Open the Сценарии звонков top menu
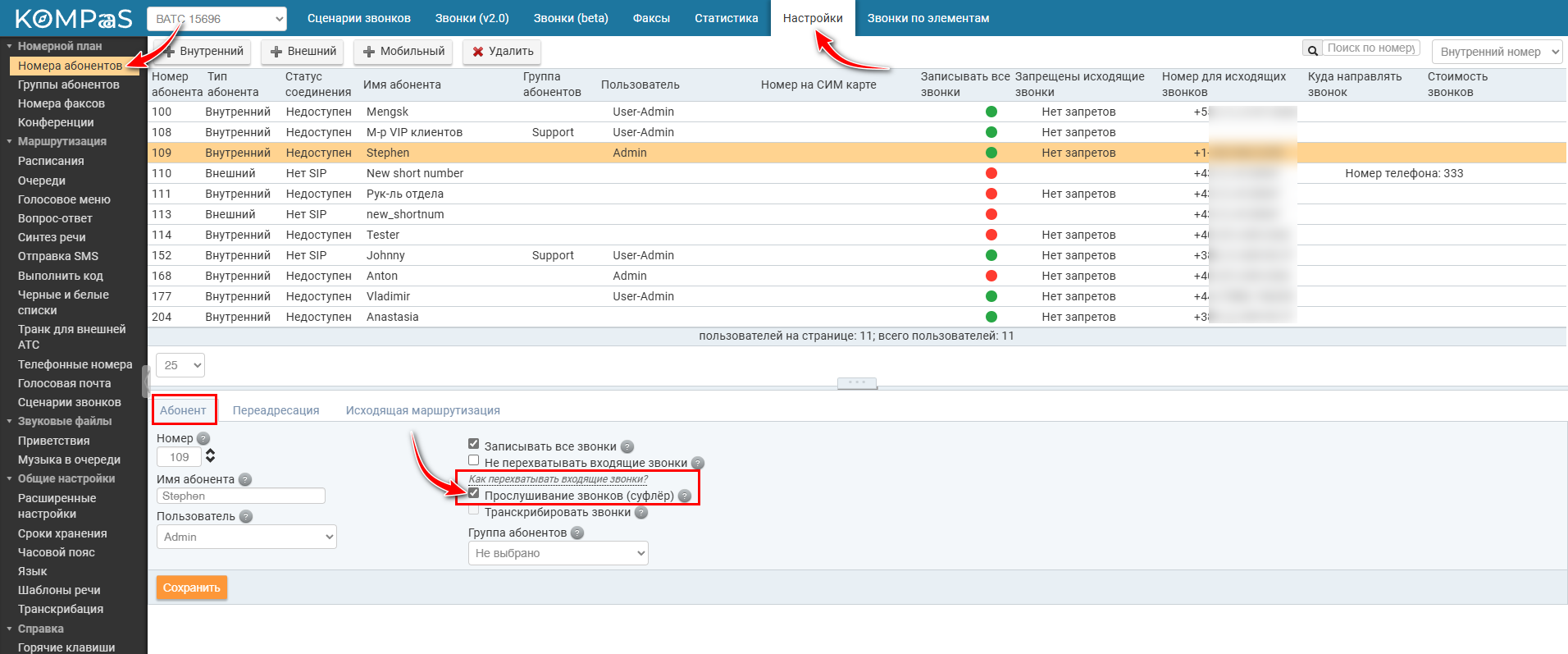 click(359, 18)
